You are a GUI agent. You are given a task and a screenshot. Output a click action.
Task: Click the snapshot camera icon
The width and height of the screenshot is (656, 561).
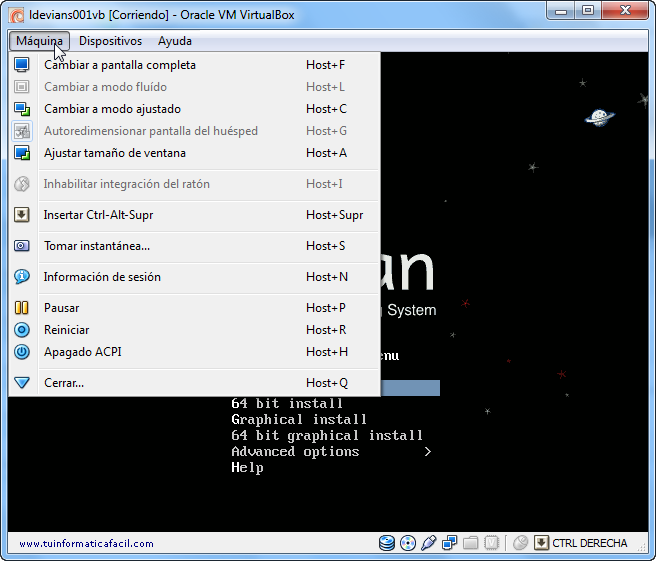(22, 246)
